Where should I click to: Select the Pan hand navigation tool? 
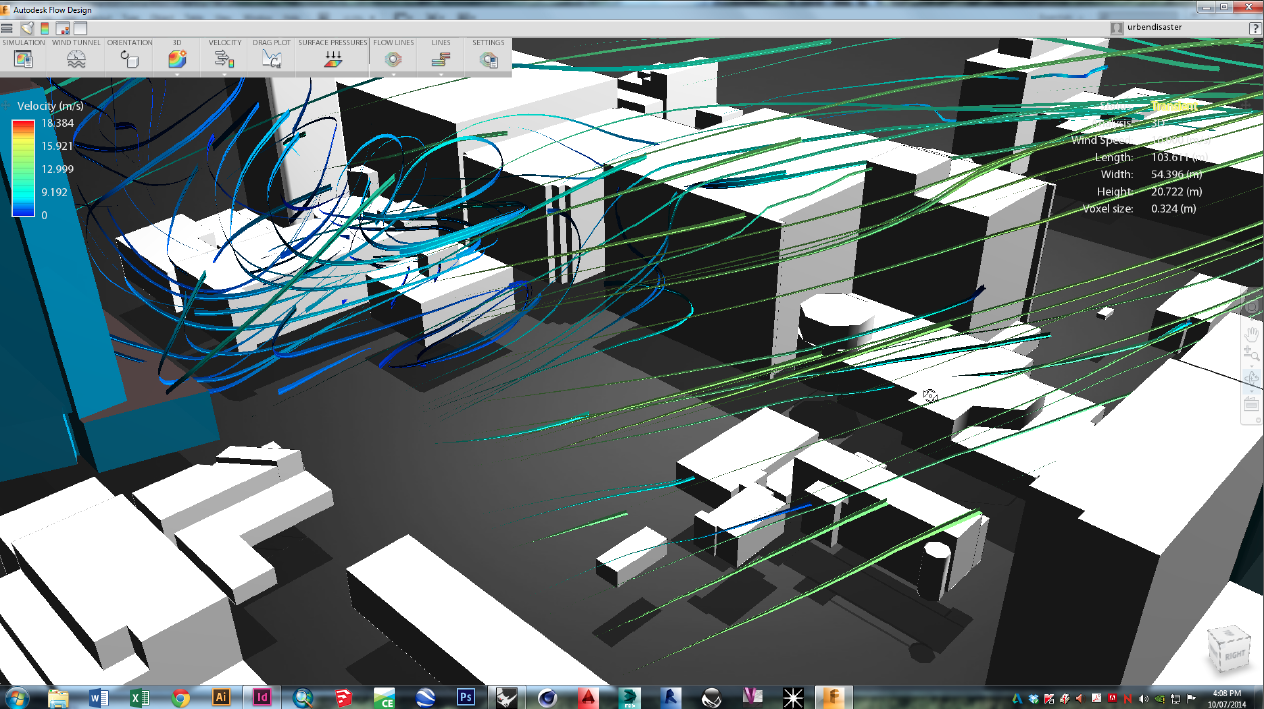(x=1251, y=335)
